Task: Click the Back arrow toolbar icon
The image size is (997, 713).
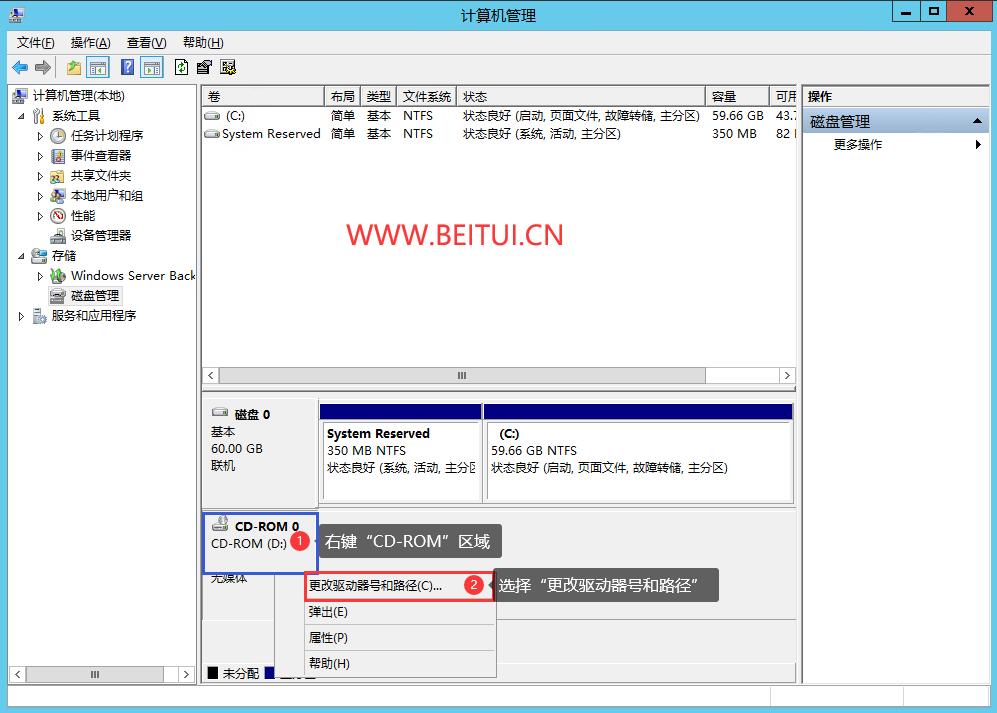Action: pos(19,67)
